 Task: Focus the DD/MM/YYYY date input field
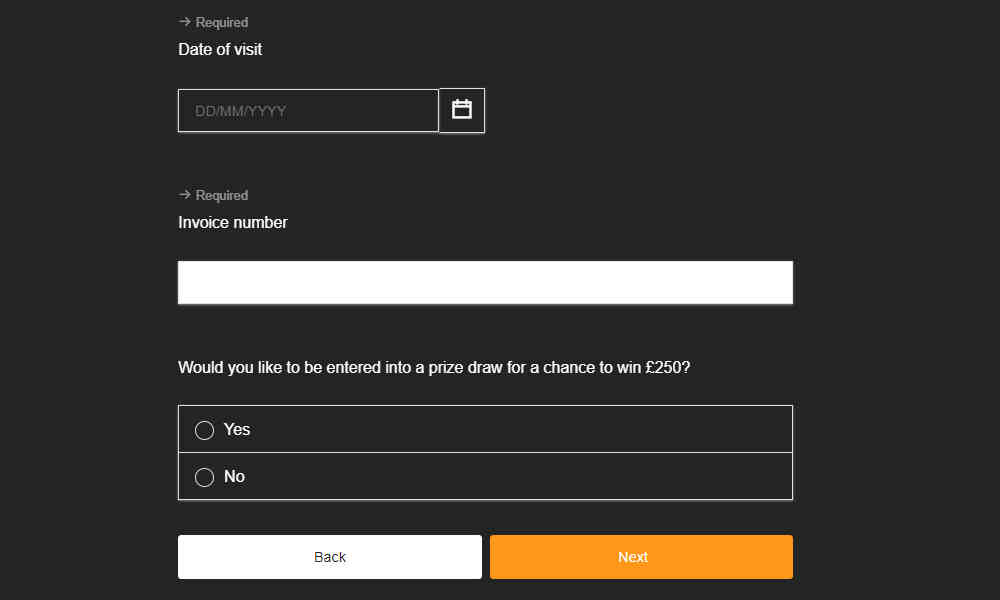[308, 110]
